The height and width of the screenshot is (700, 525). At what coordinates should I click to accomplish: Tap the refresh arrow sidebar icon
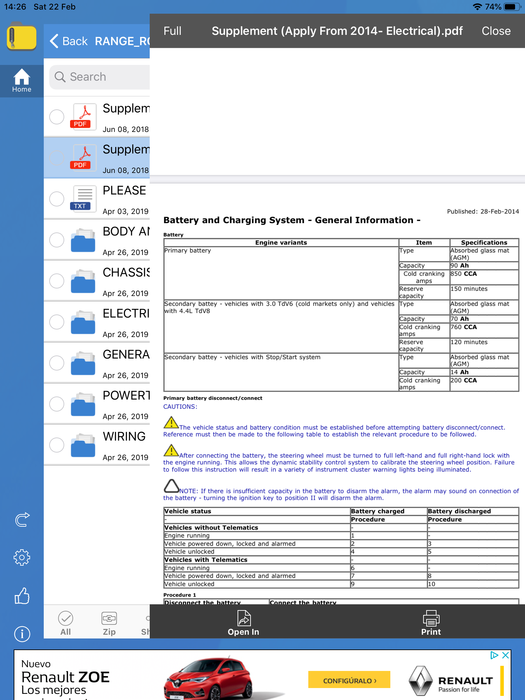(x=21, y=519)
